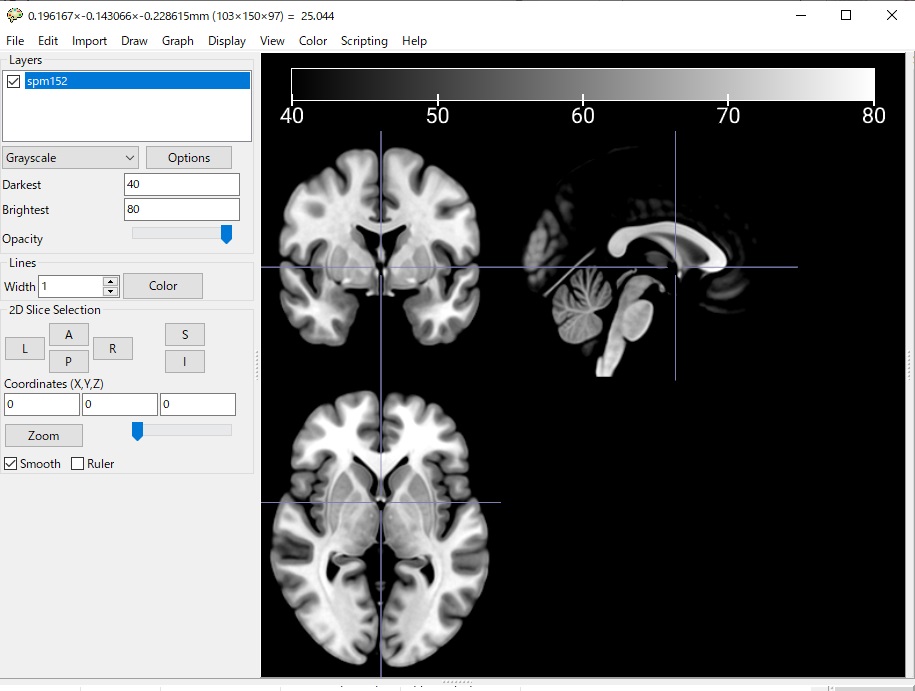Click the lines Color button
The height and width of the screenshot is (691, 915).
pyautogui.click(x=163, y=286)
